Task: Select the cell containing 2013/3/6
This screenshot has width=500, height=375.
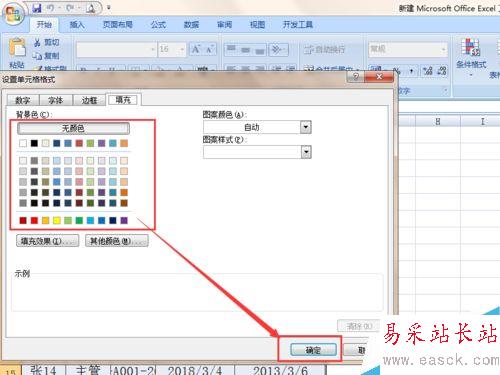Action: click(x=280, y=370)
